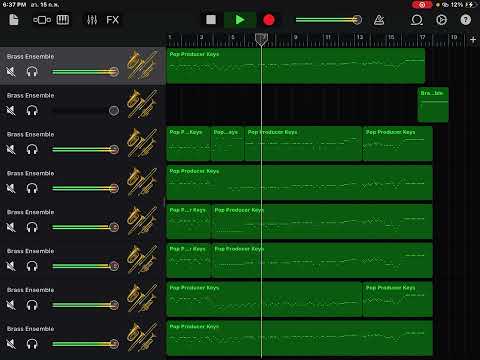This screenshot has height=360, width=480.
Task: Mute the eighth Brass Ensemble track
Action: click(x=11, y=344)
